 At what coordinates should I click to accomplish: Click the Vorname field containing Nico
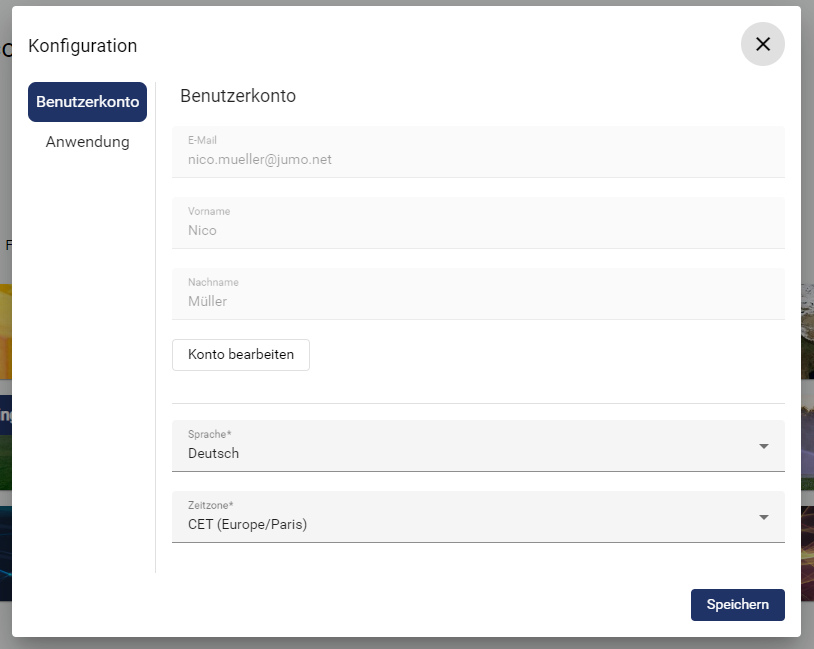(x=478, y=223)
